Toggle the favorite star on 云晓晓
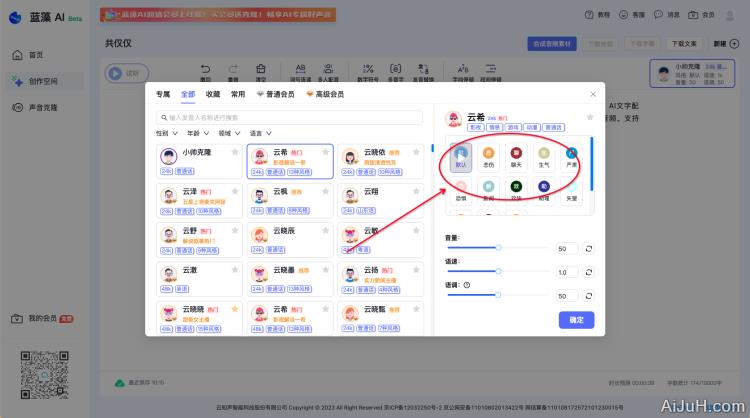 tap(235, 309)
